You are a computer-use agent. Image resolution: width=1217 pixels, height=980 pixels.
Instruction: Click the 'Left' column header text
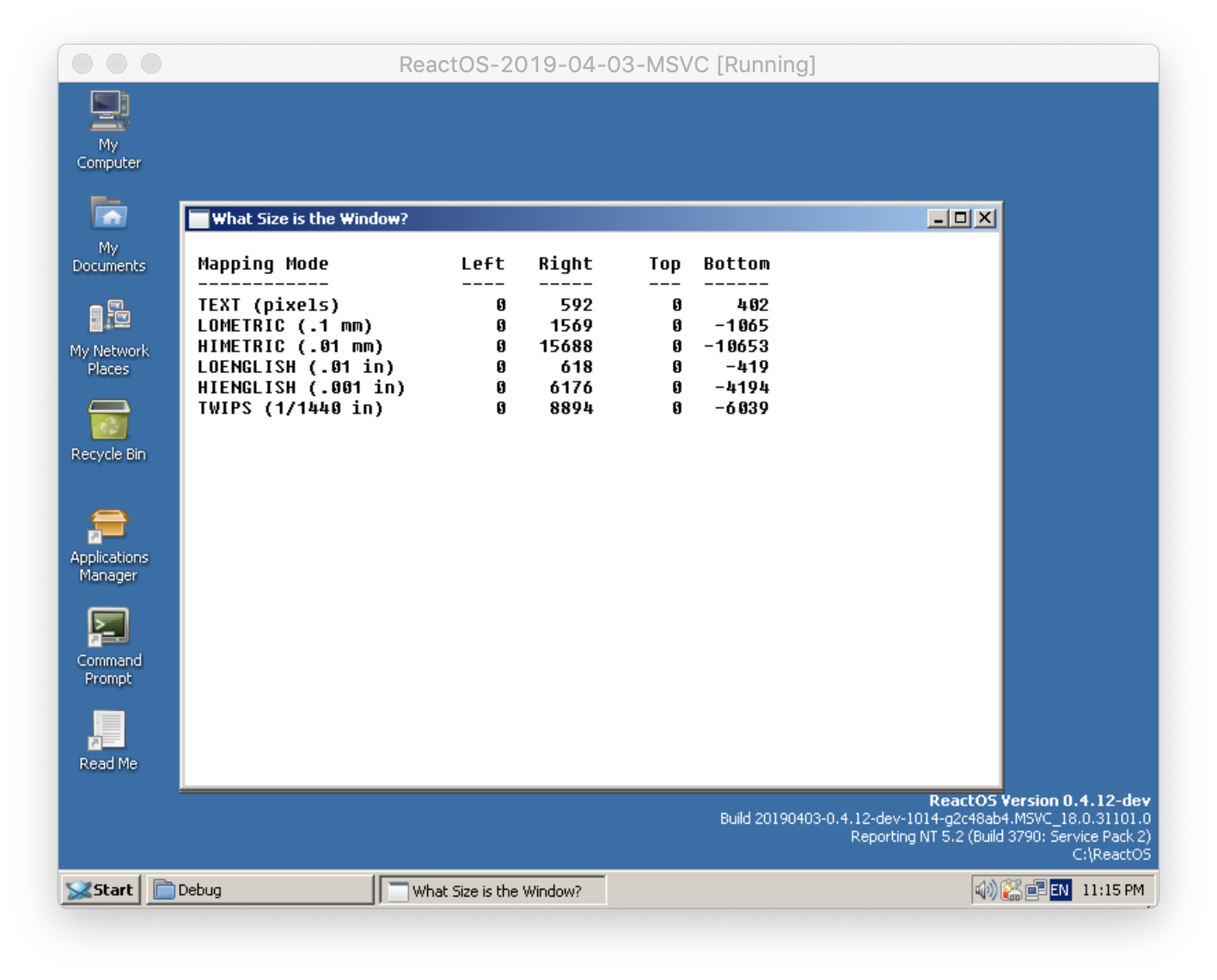[x=483, y=264]
